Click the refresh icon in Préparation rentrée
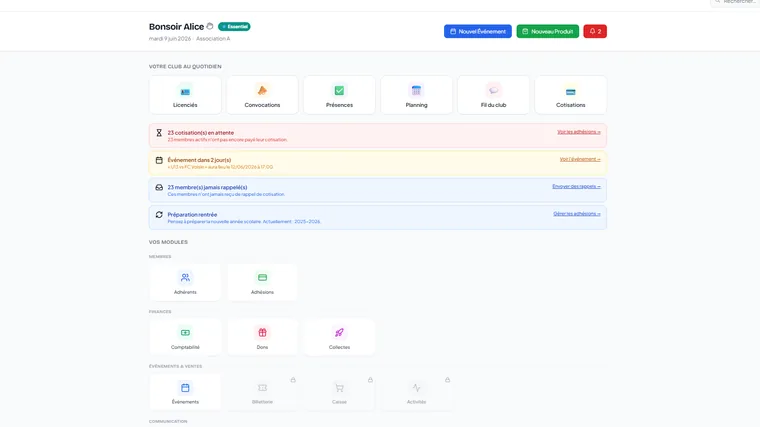Screen dimensions: 760x427 click(x=159, y=214)
